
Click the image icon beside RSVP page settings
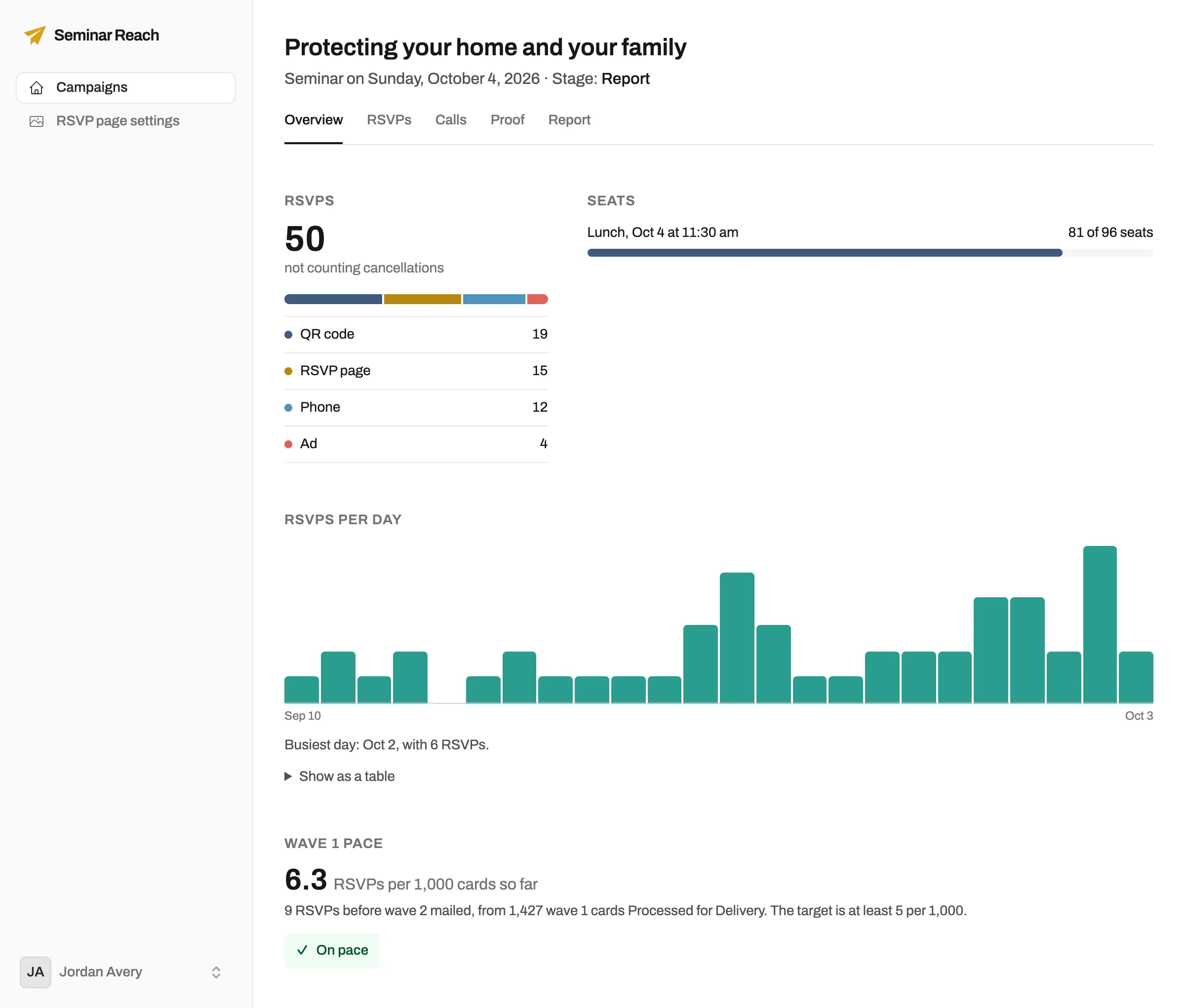click(37, 121)
